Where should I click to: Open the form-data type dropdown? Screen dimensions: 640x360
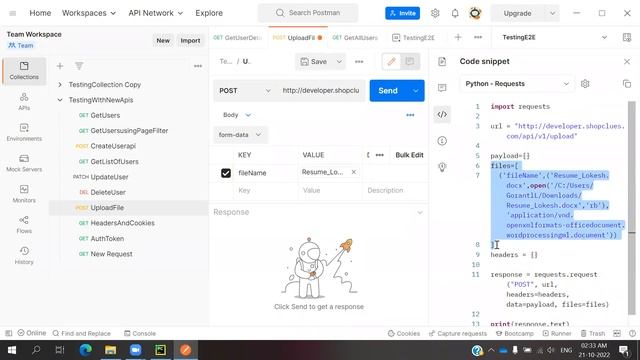(x=240, y=135)
